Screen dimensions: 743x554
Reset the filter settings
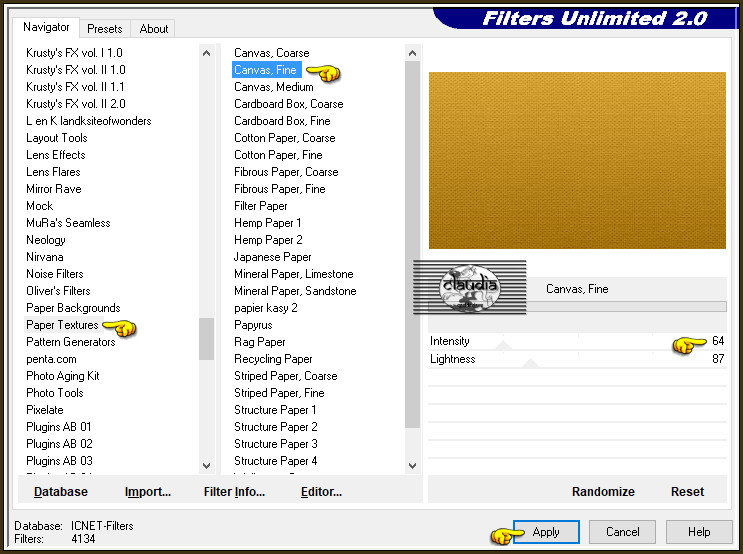point(687,492)
